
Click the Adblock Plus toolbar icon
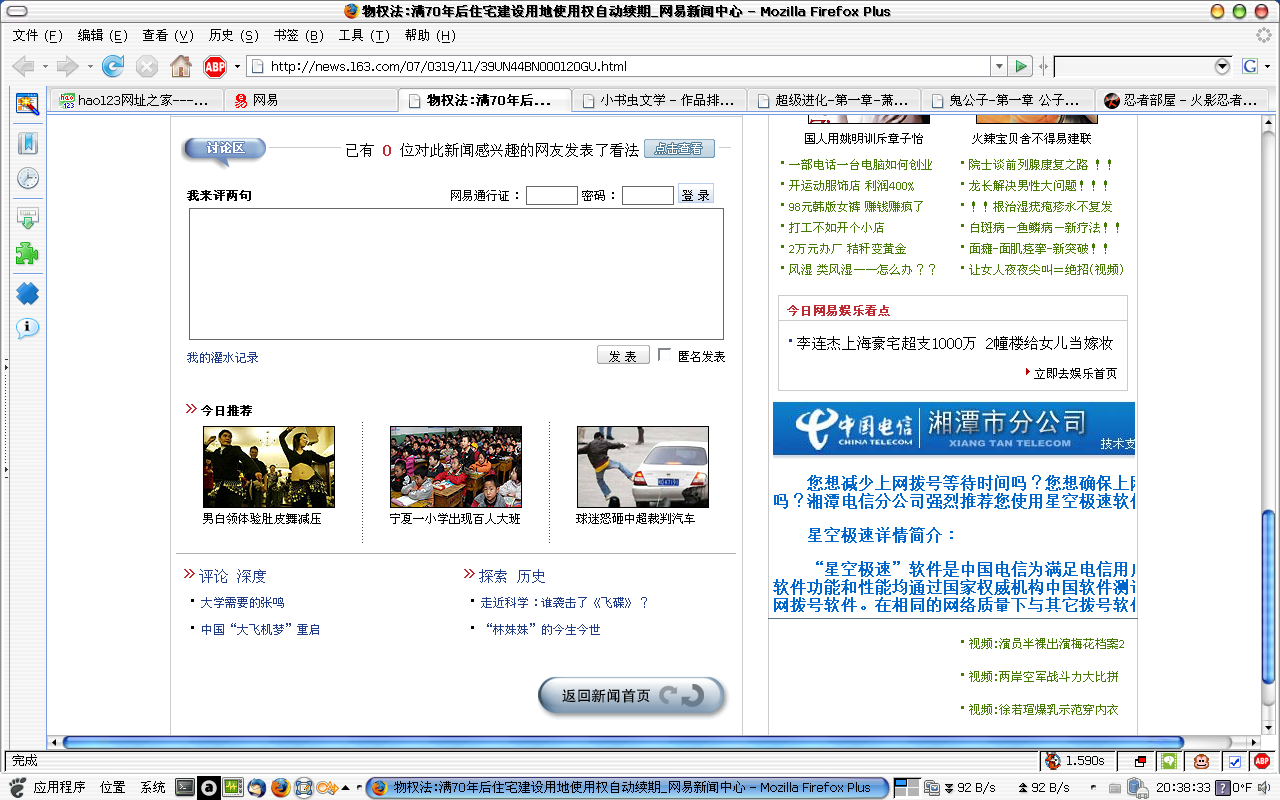[215, 67]
